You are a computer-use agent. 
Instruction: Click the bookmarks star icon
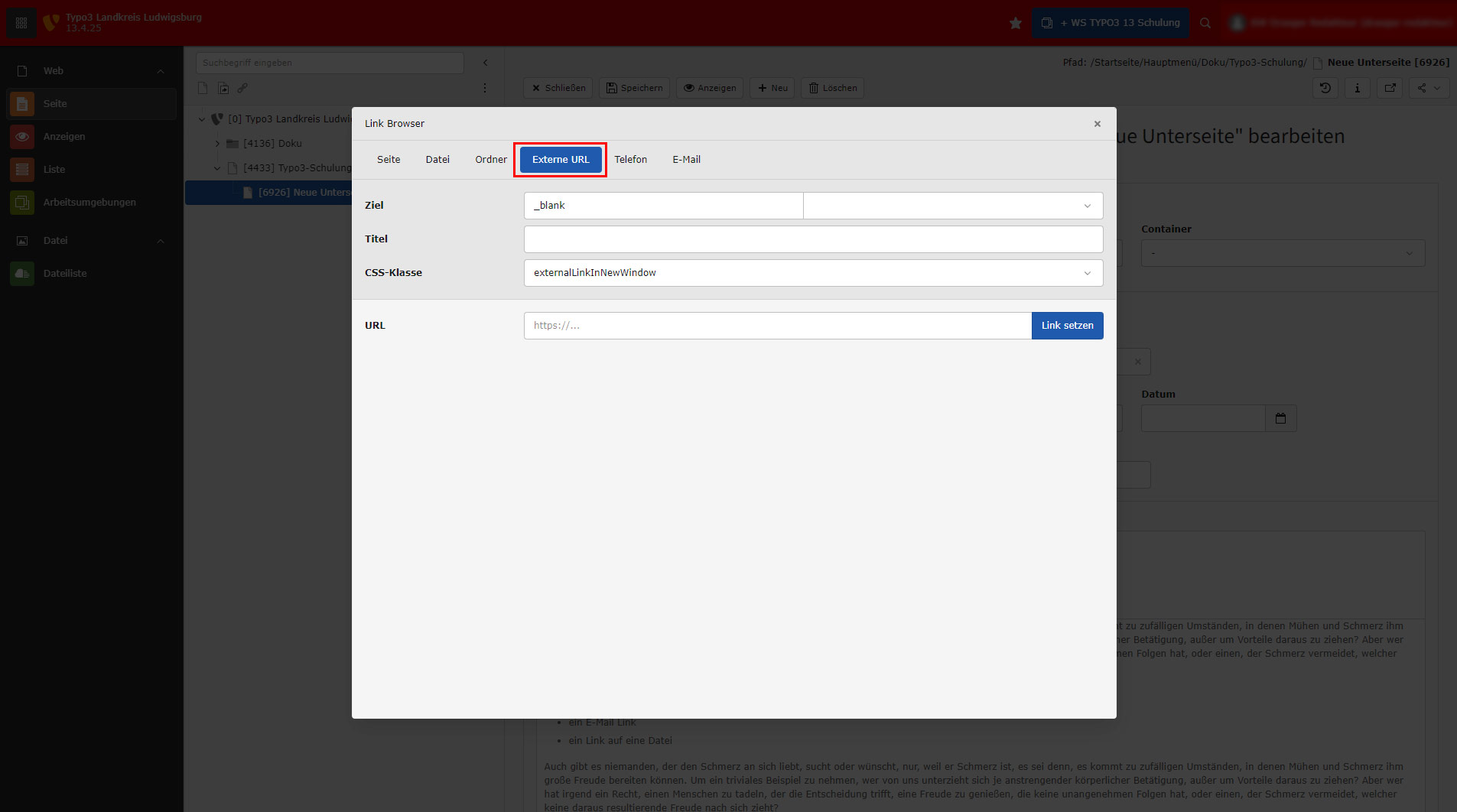[1015, 23]
